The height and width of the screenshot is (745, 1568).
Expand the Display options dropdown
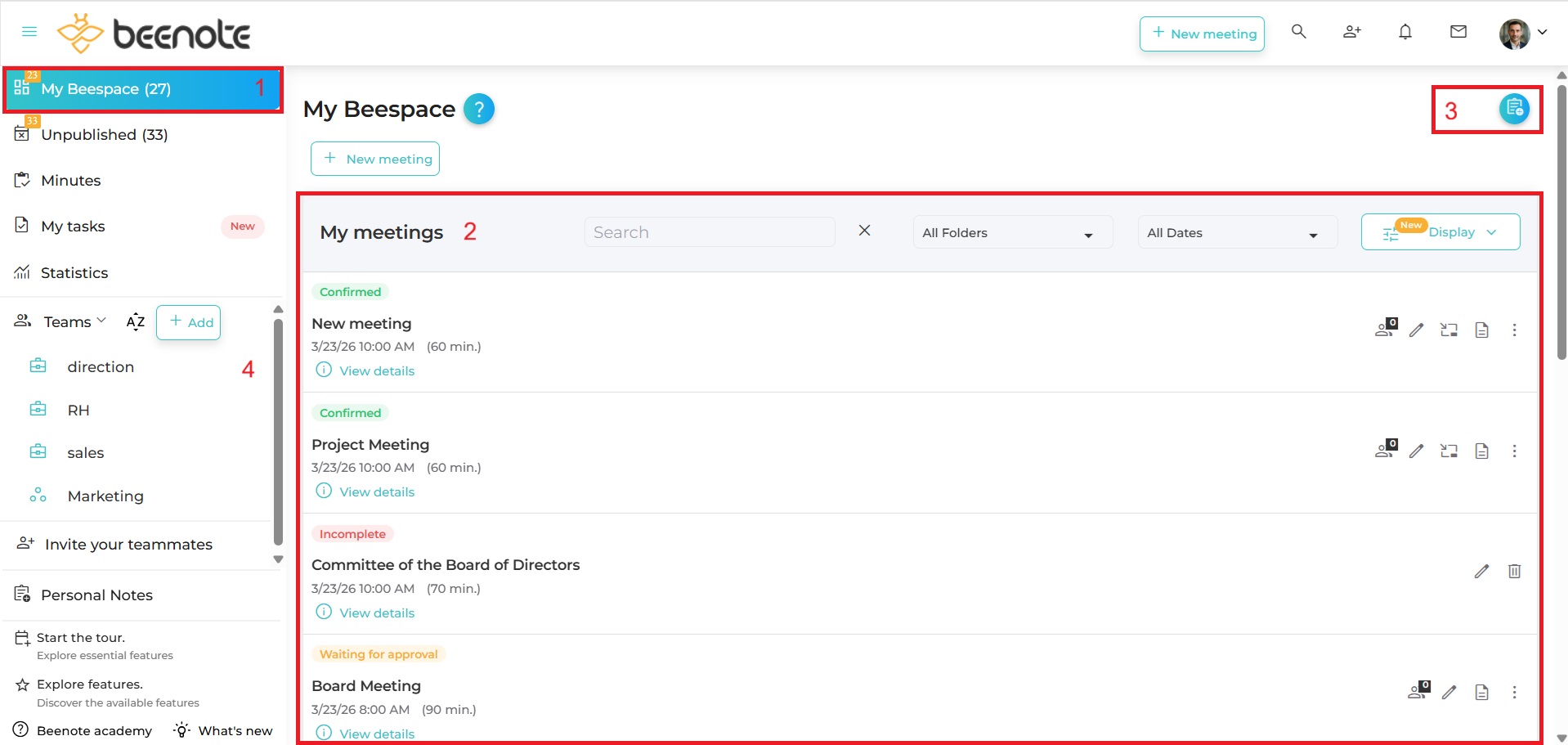point(1440,232)
